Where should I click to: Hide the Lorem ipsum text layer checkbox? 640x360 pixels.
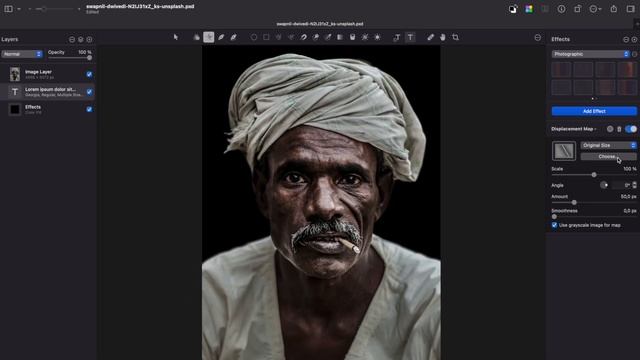click(89, 92)
